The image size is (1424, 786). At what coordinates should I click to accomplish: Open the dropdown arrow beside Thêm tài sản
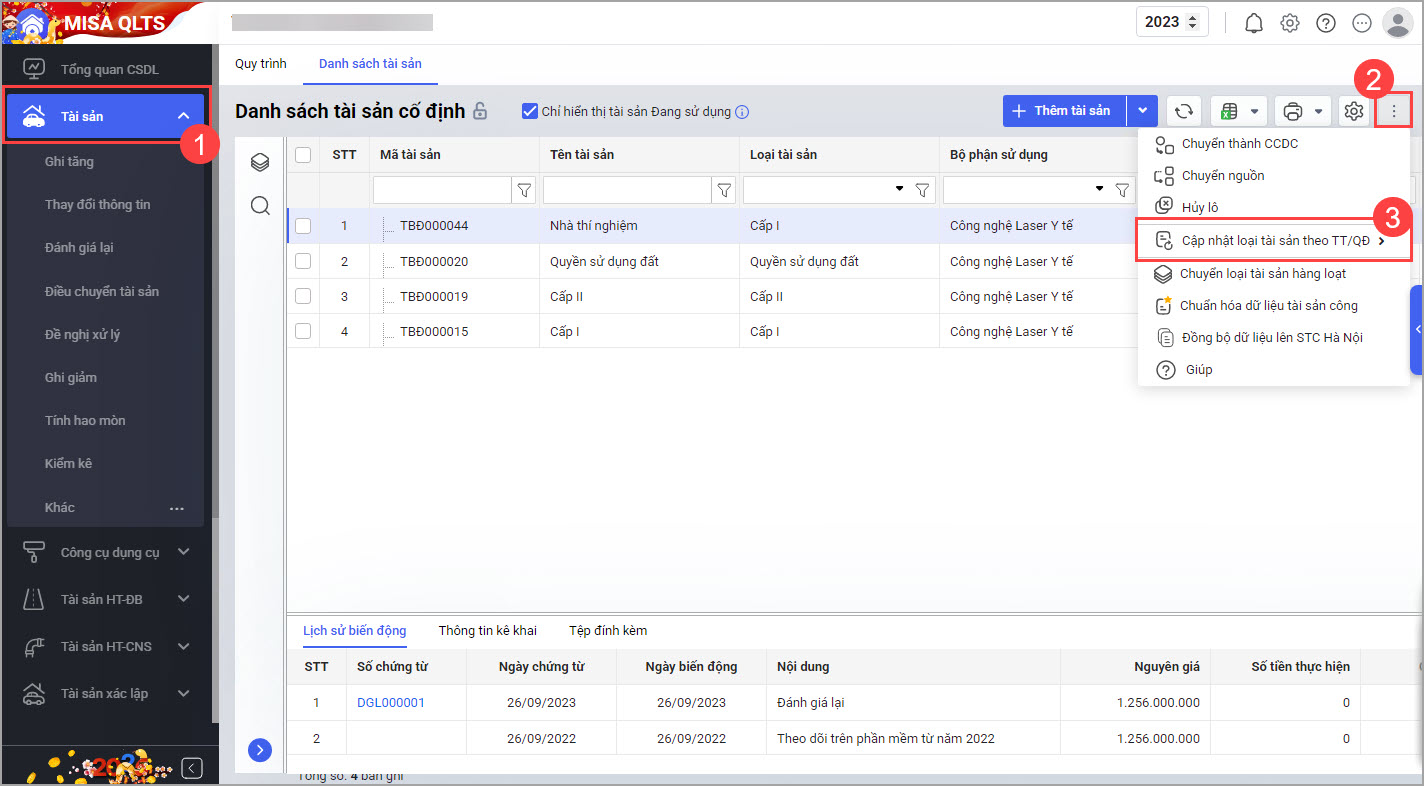point(1142,111)
